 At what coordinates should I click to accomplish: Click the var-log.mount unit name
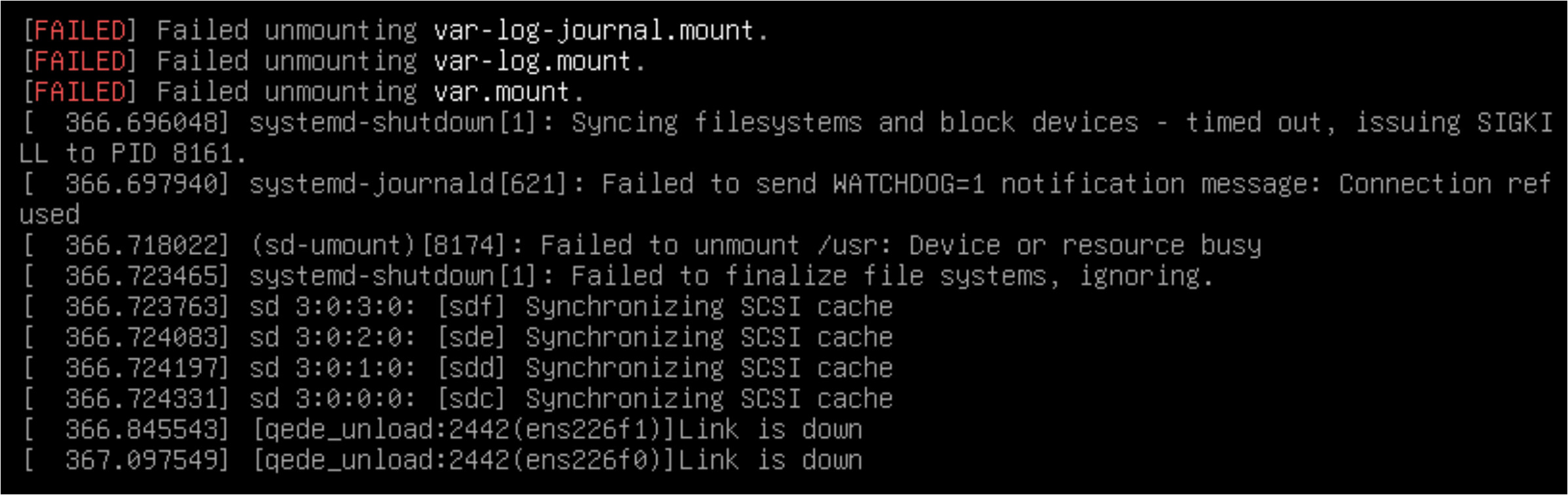click(532, 62)
